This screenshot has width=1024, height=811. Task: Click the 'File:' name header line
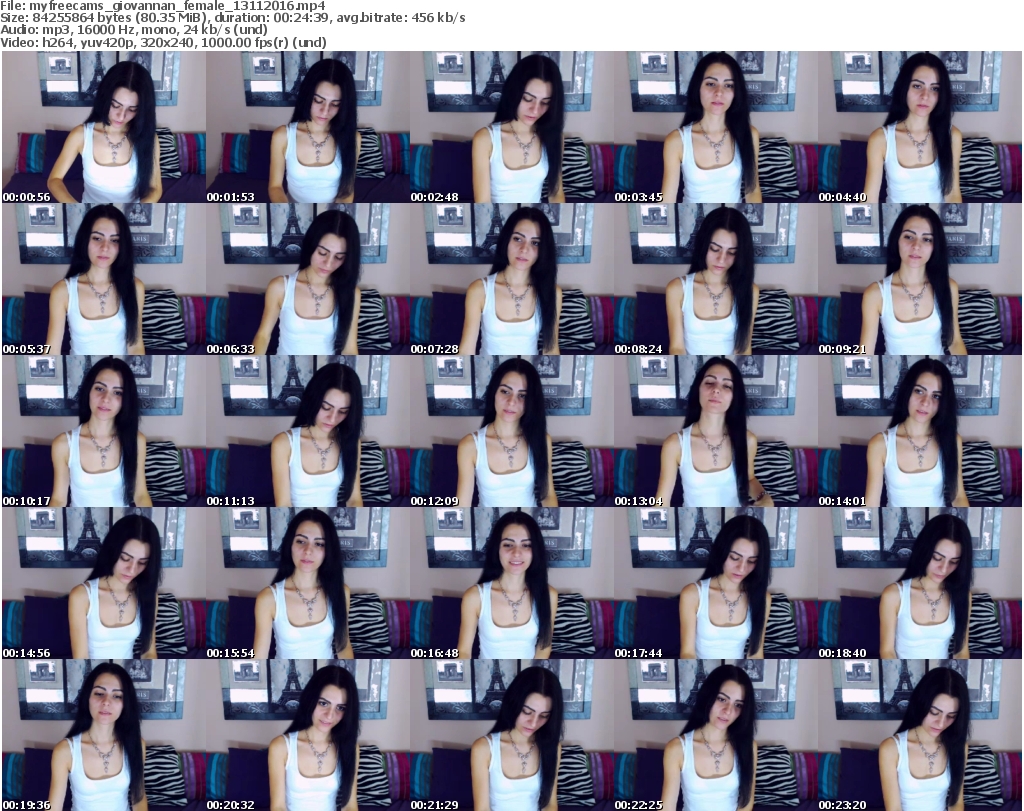(163, 6)
